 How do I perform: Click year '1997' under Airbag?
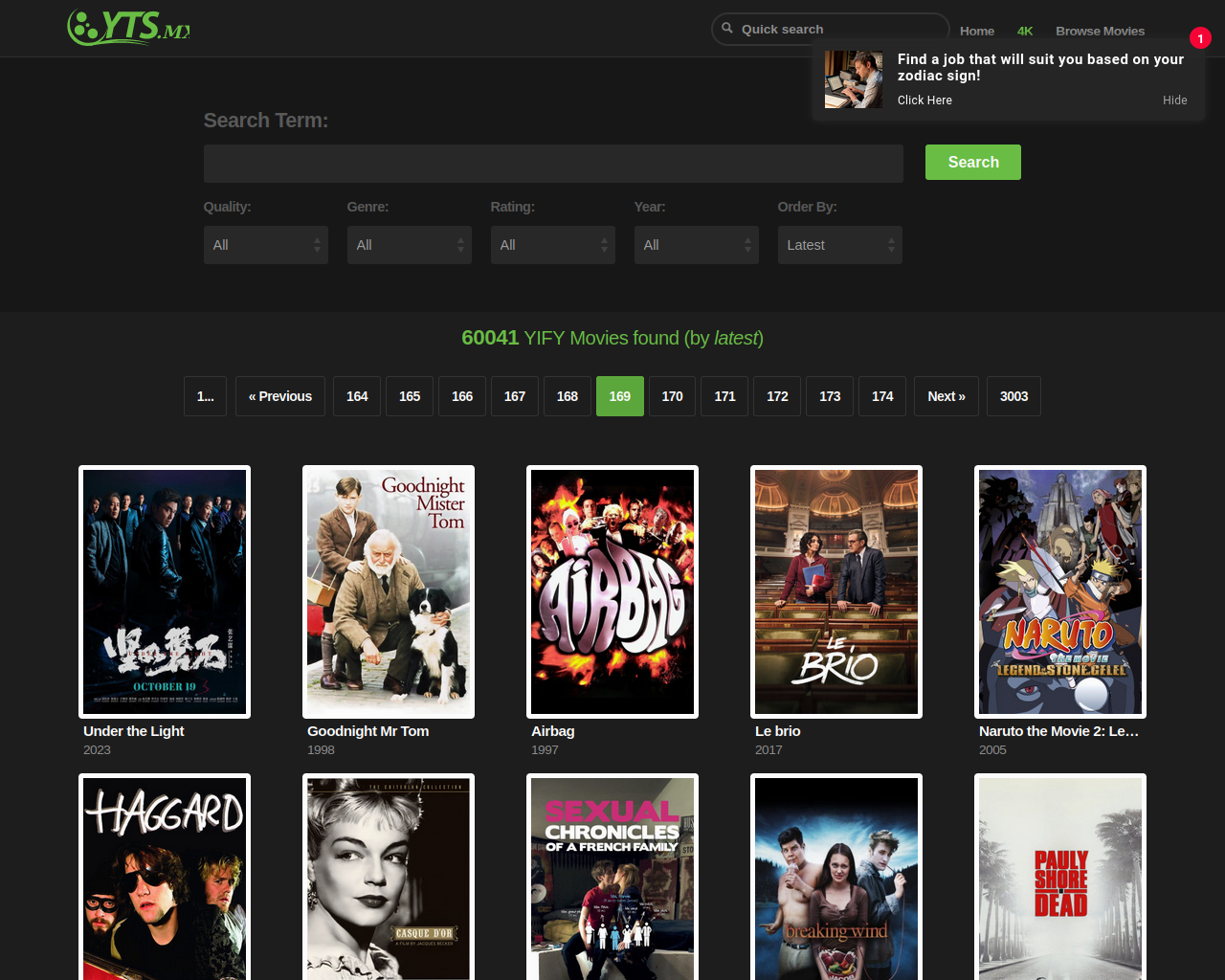[x=545, y=750]
